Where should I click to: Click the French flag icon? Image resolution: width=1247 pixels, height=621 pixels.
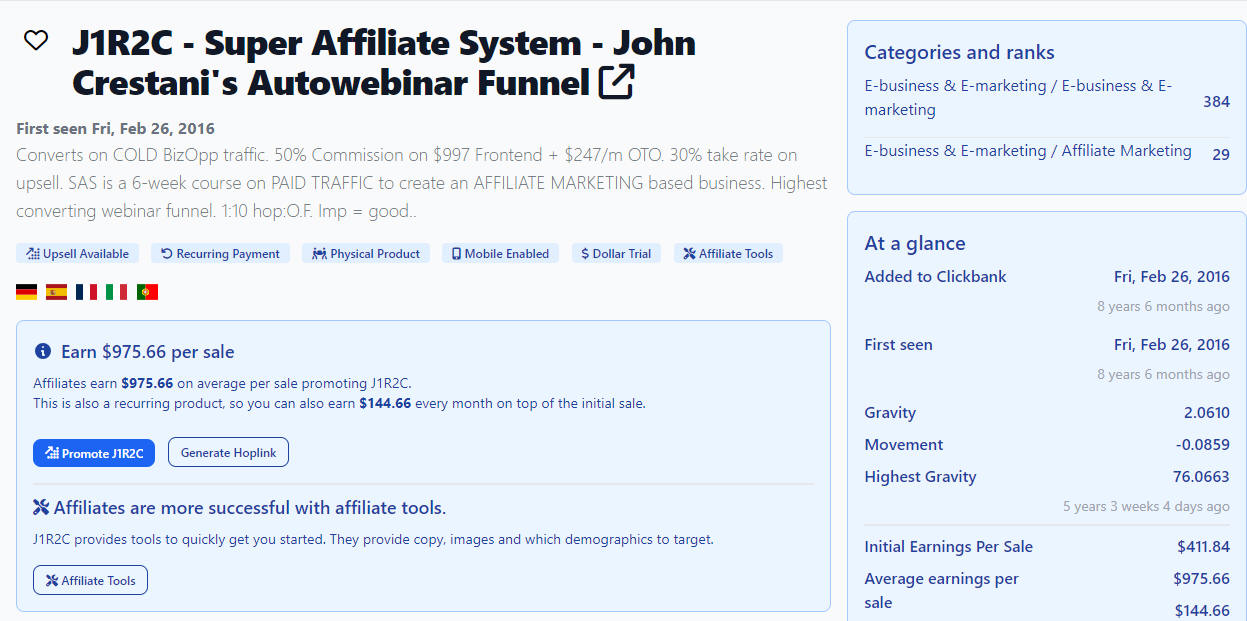[x=87, y=292]
